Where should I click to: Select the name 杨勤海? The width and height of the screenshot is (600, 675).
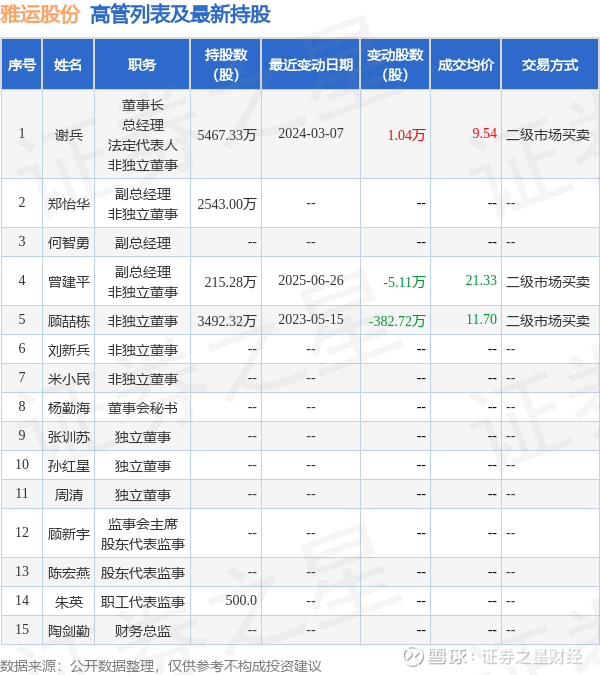click(68, 408)
